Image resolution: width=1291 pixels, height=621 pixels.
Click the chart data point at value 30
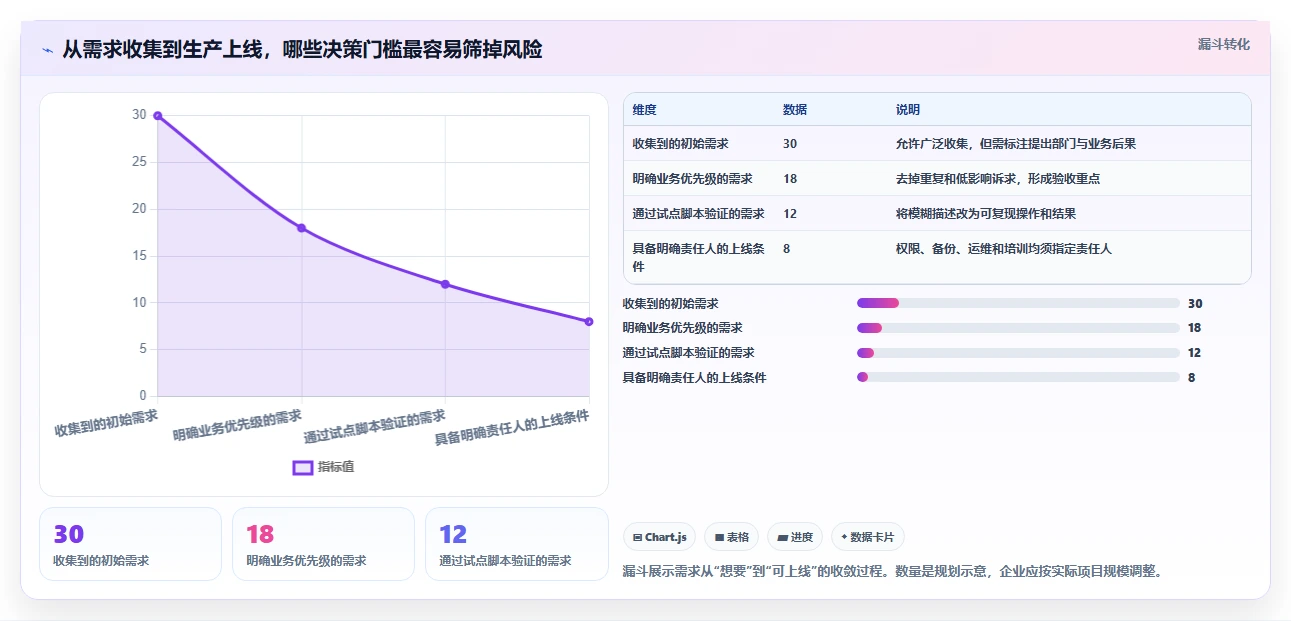[158, 116]
